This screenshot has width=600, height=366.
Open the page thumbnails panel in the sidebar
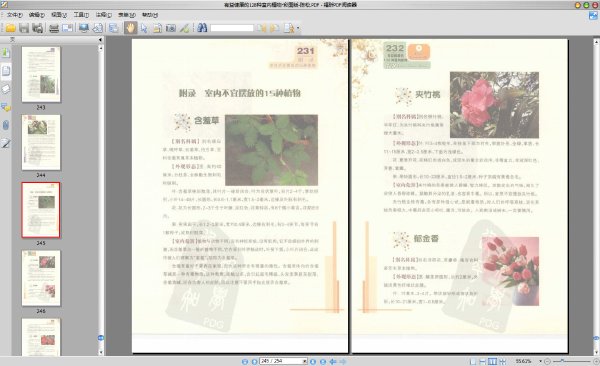click(6, 71)
